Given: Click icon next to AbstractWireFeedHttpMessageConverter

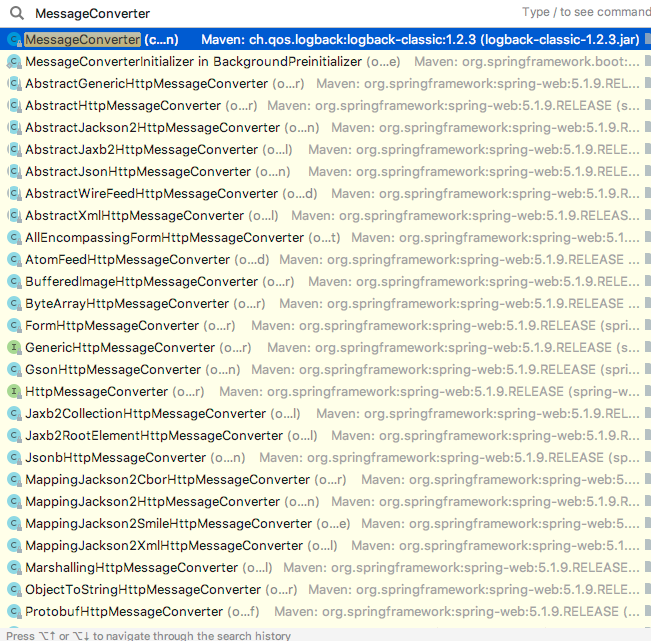Looking at the screenshot, I should tap(15, 194).
